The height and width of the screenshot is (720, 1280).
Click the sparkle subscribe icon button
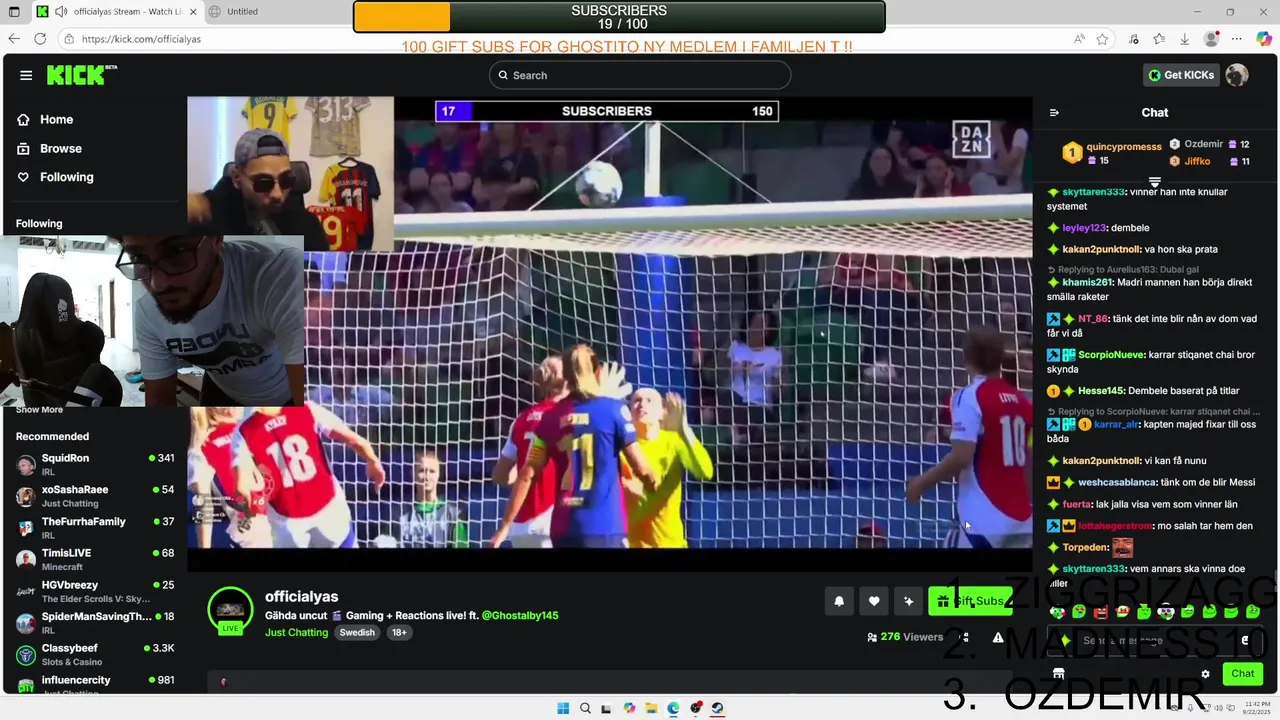click(x=908, y=601)
